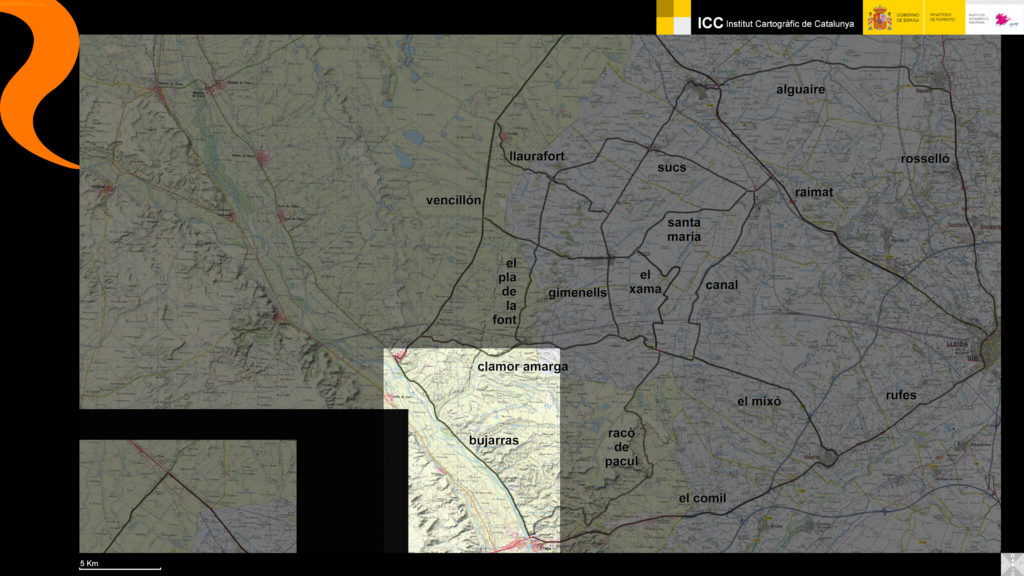Click the raimat region label

pyautogui.click(x=813, y=191)
